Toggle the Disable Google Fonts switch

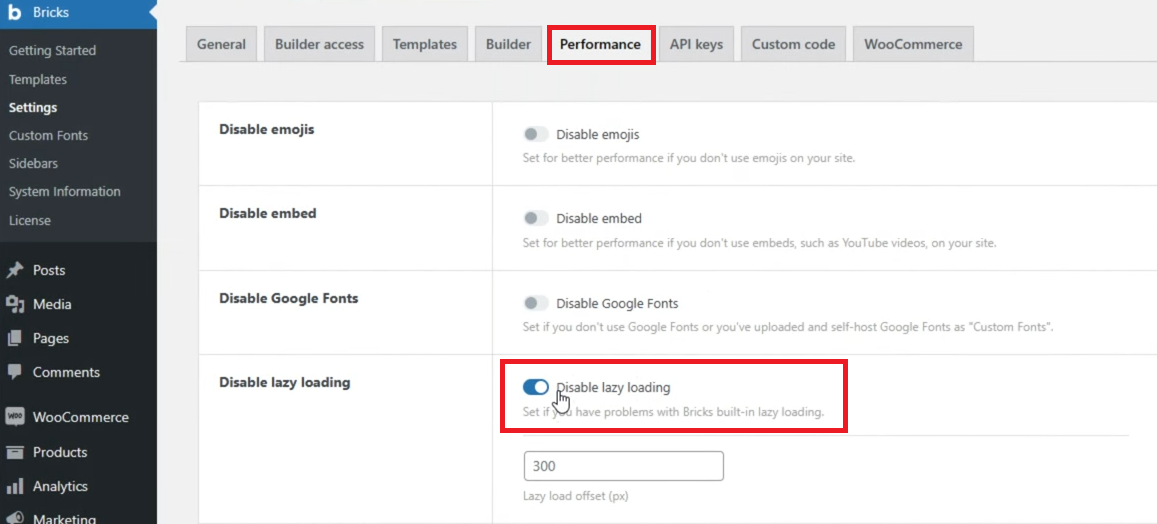tap(536, 303)
